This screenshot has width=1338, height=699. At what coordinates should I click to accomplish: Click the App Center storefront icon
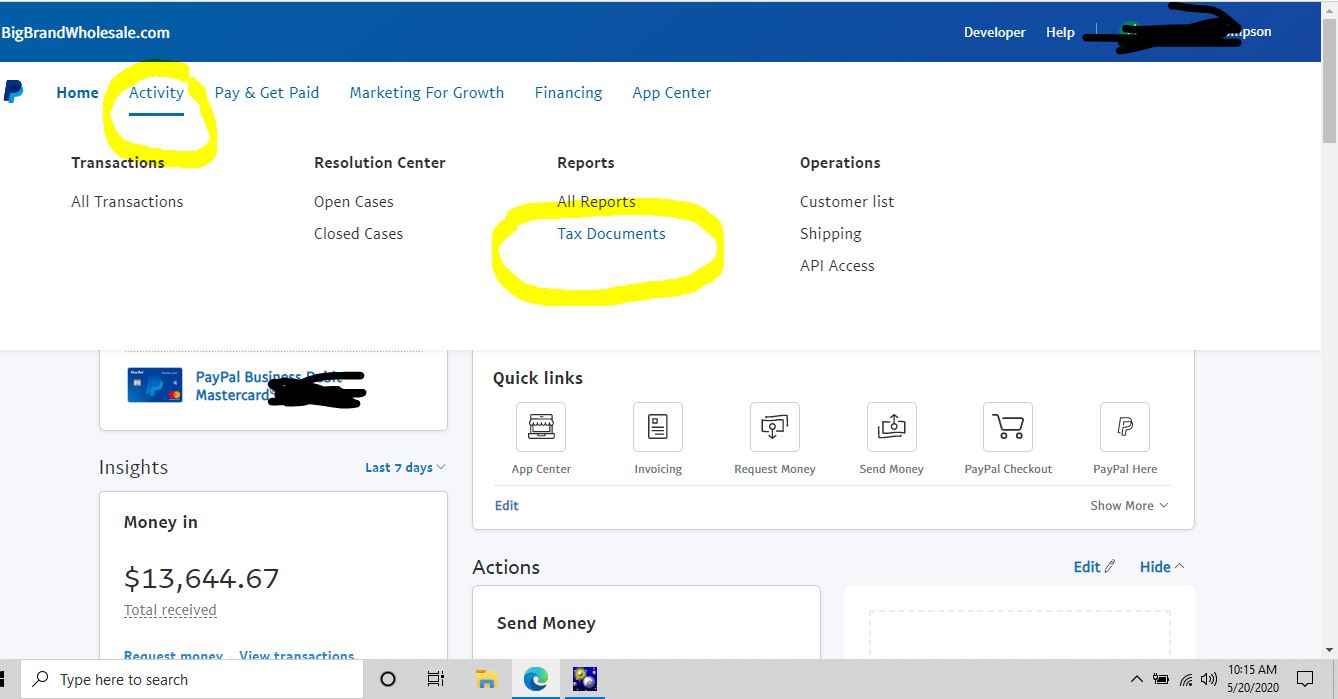tap(540, 428)
